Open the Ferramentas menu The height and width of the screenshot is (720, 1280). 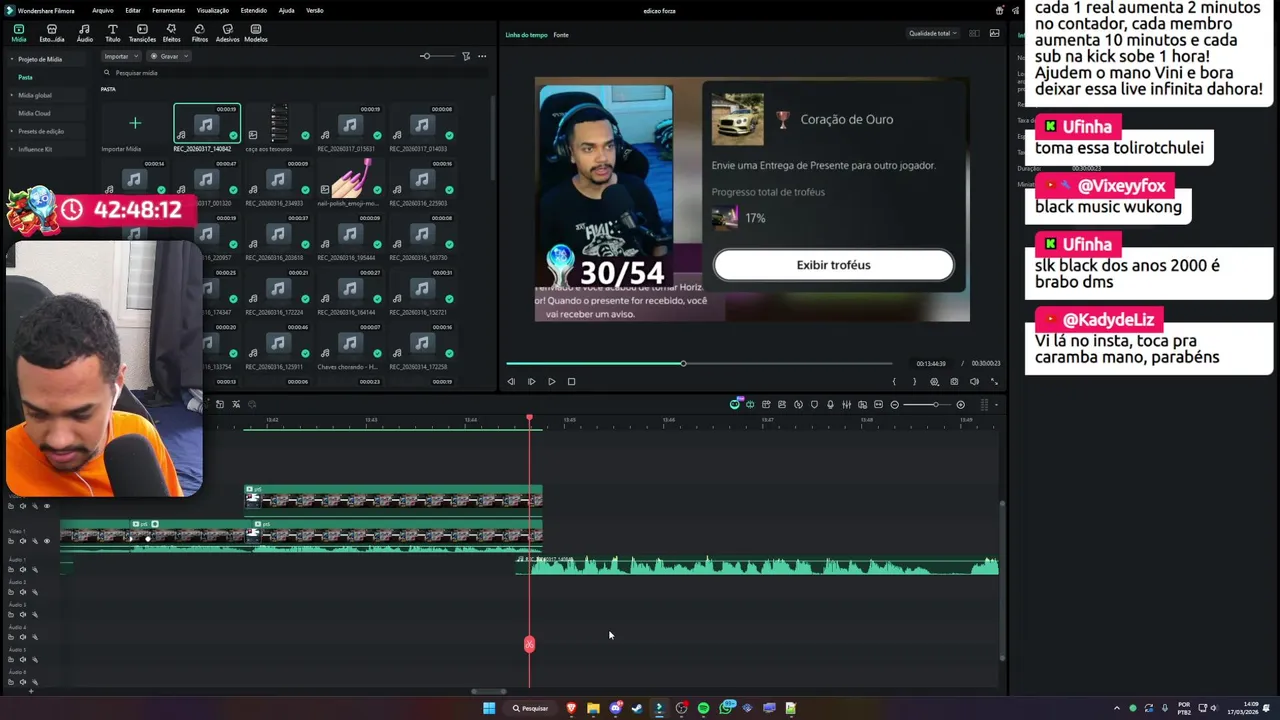click(x=168, y=10)
